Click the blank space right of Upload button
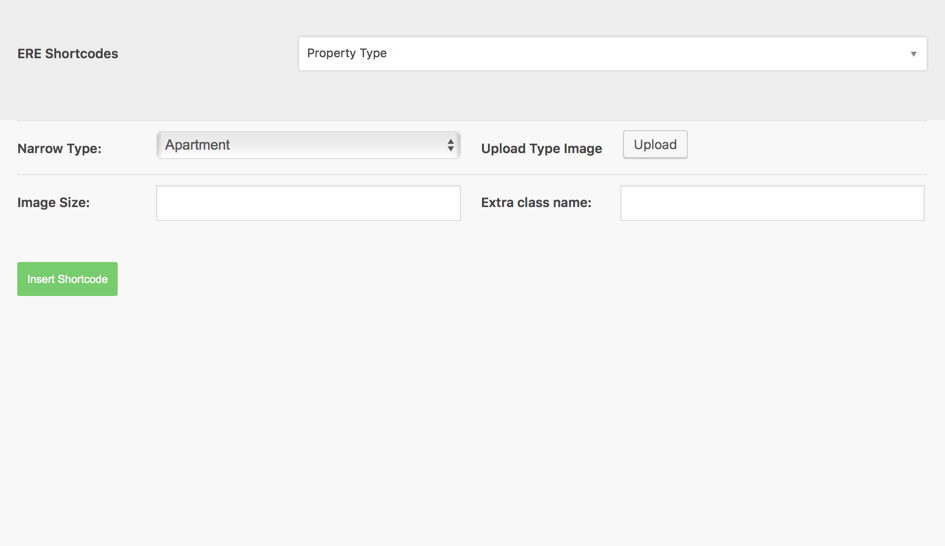Image resolution: width=945 pixels, height=546 pixels. click(808, 145)
